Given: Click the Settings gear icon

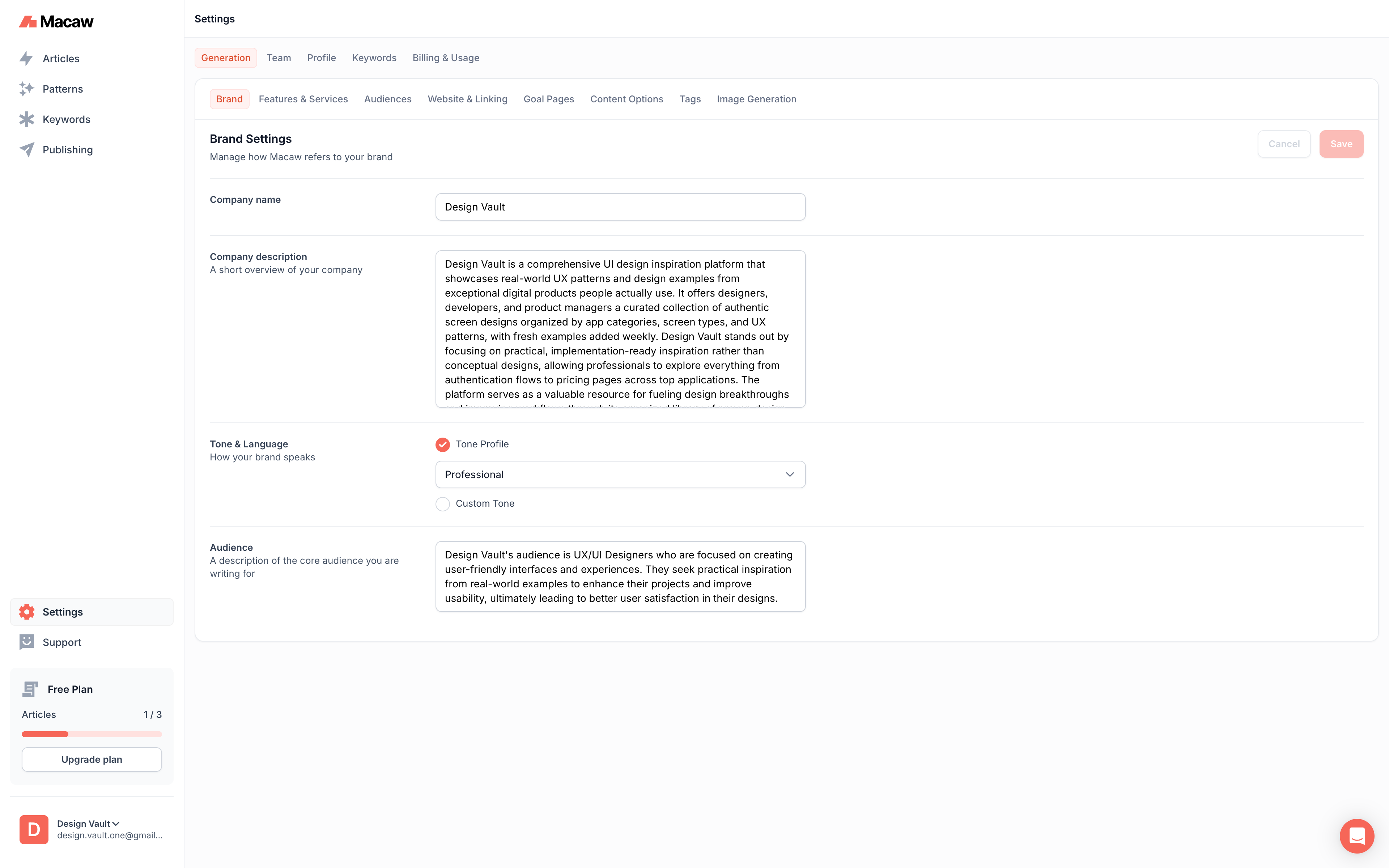Looking at the screenshot, I should [26, 612].
